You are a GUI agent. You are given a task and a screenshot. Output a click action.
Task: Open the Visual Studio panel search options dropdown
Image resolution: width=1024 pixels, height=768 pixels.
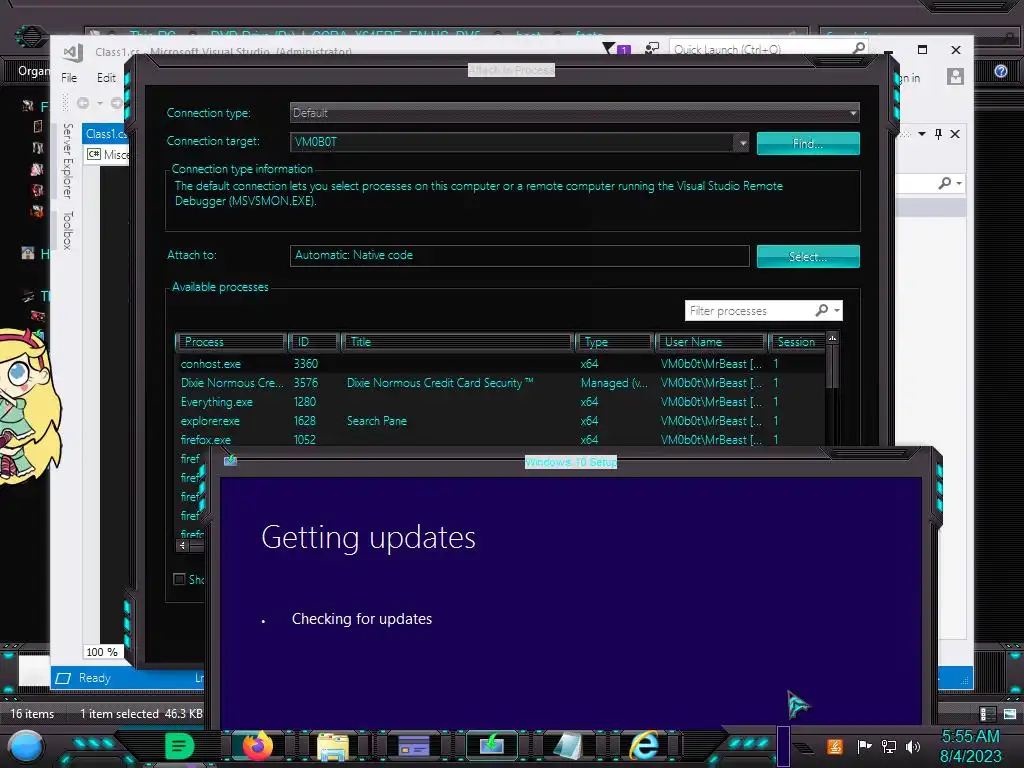point(959,183)
